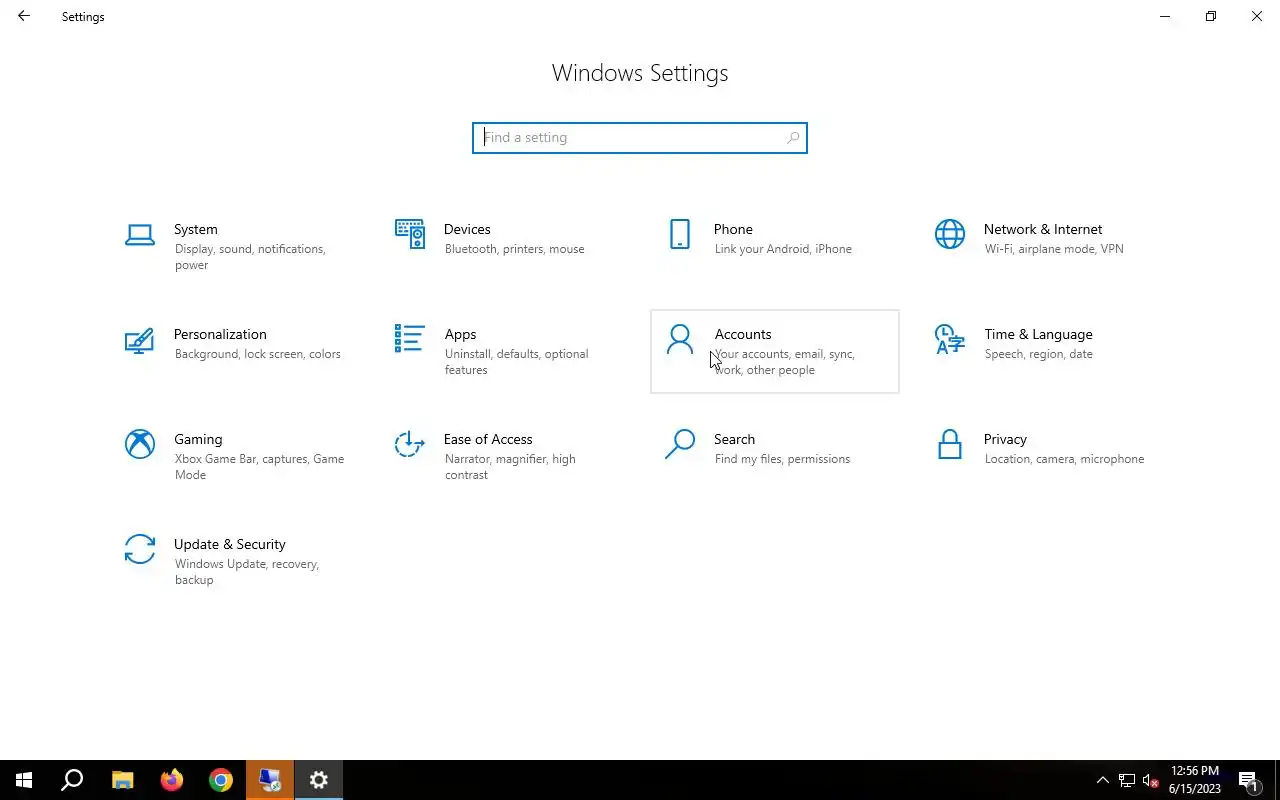Click the Gaming Xbox icon

pos(140,444)
